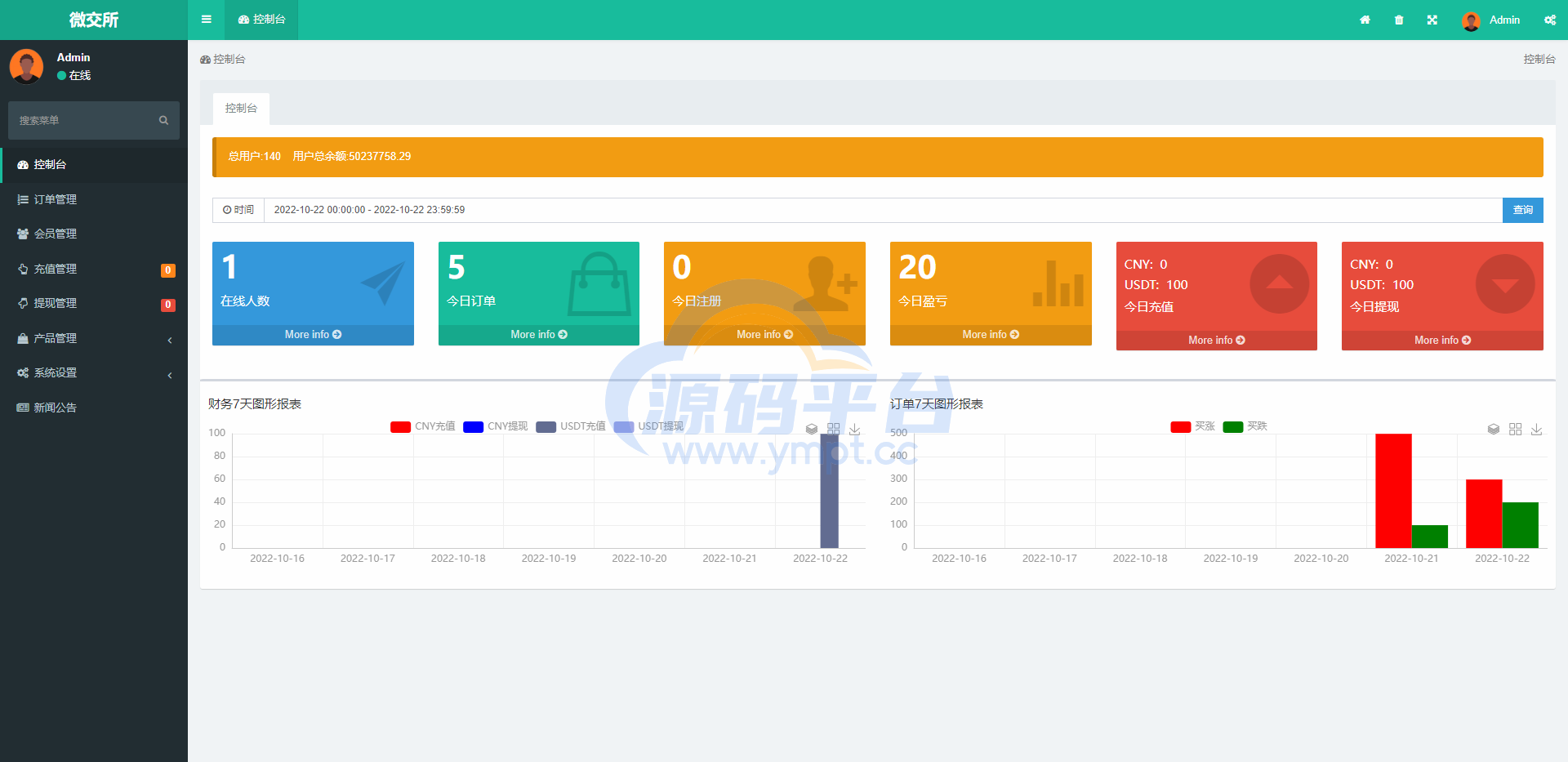This screenshot has height=762, width=1568.
Task: Toggle USDT提现 legend light blue swatch
Action: pos(624,426)
